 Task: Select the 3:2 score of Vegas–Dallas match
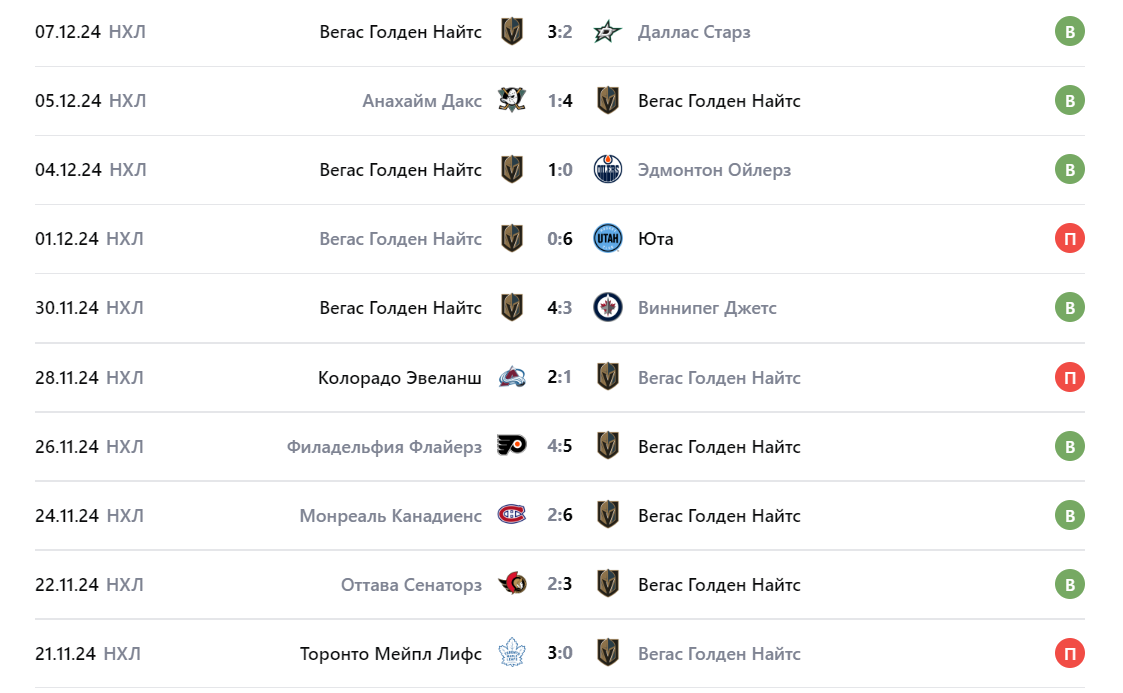tap(560, 32)
